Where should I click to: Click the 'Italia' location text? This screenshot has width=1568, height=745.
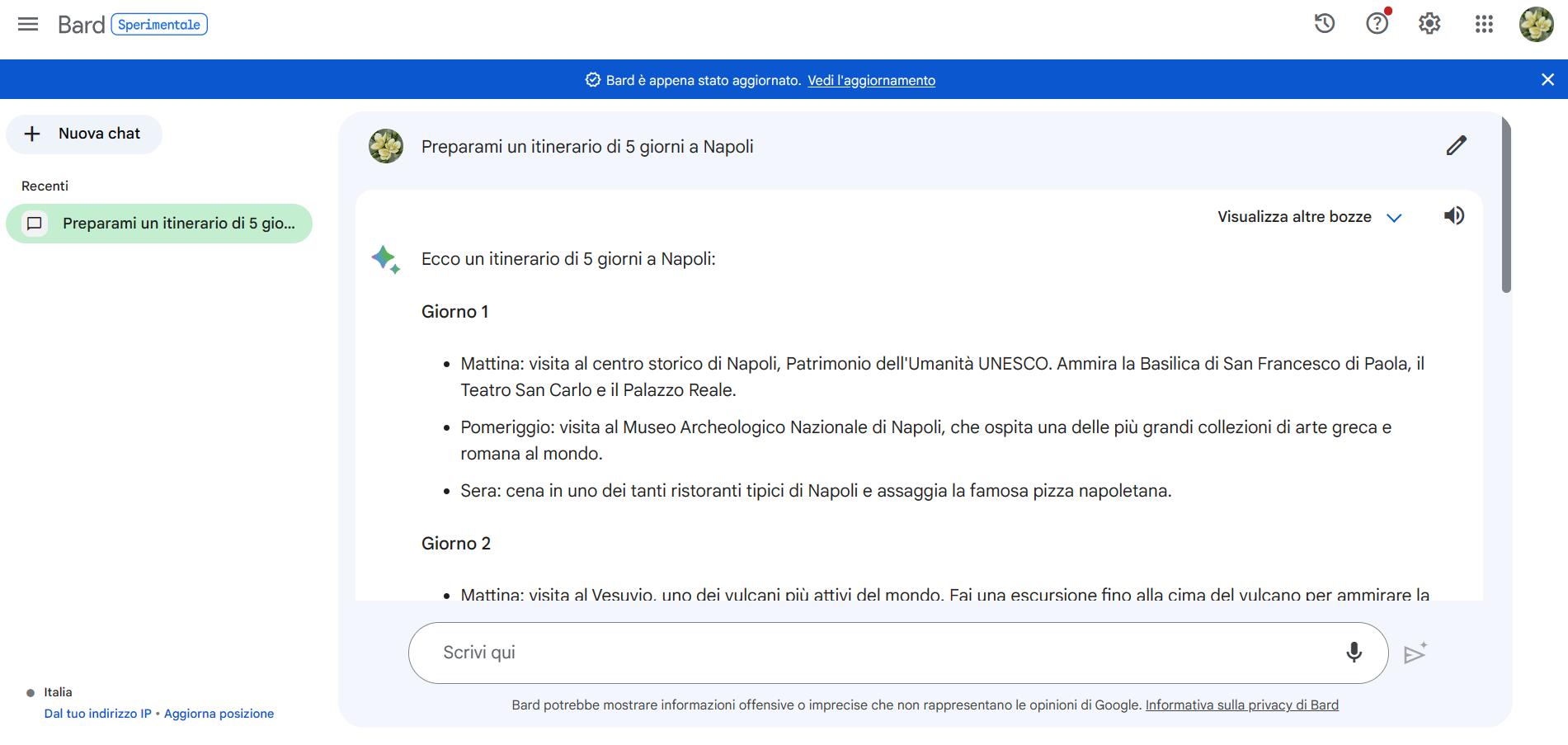click(58, 692)
